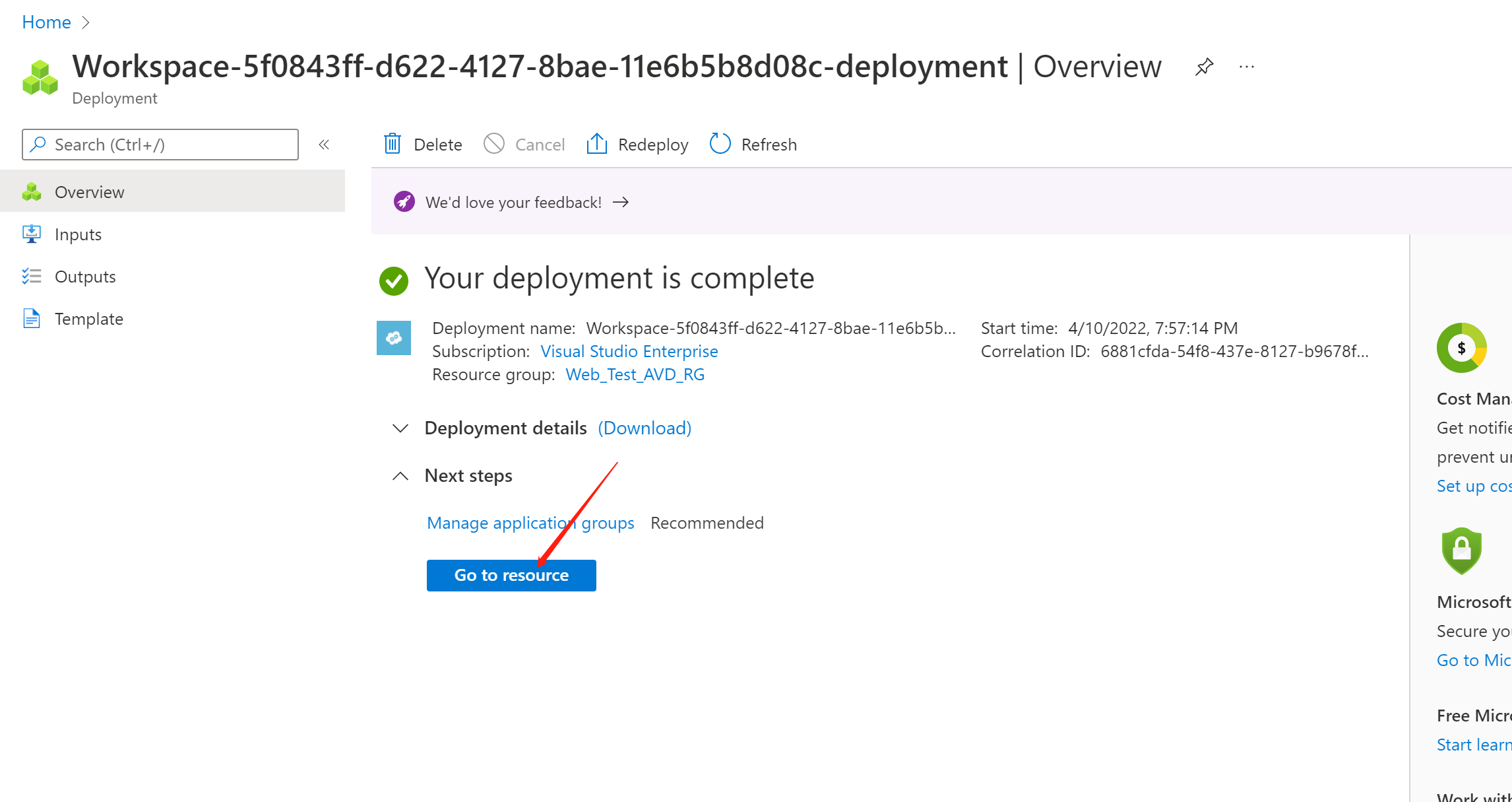Click the Redeploy icon

(x=597, y=144)
